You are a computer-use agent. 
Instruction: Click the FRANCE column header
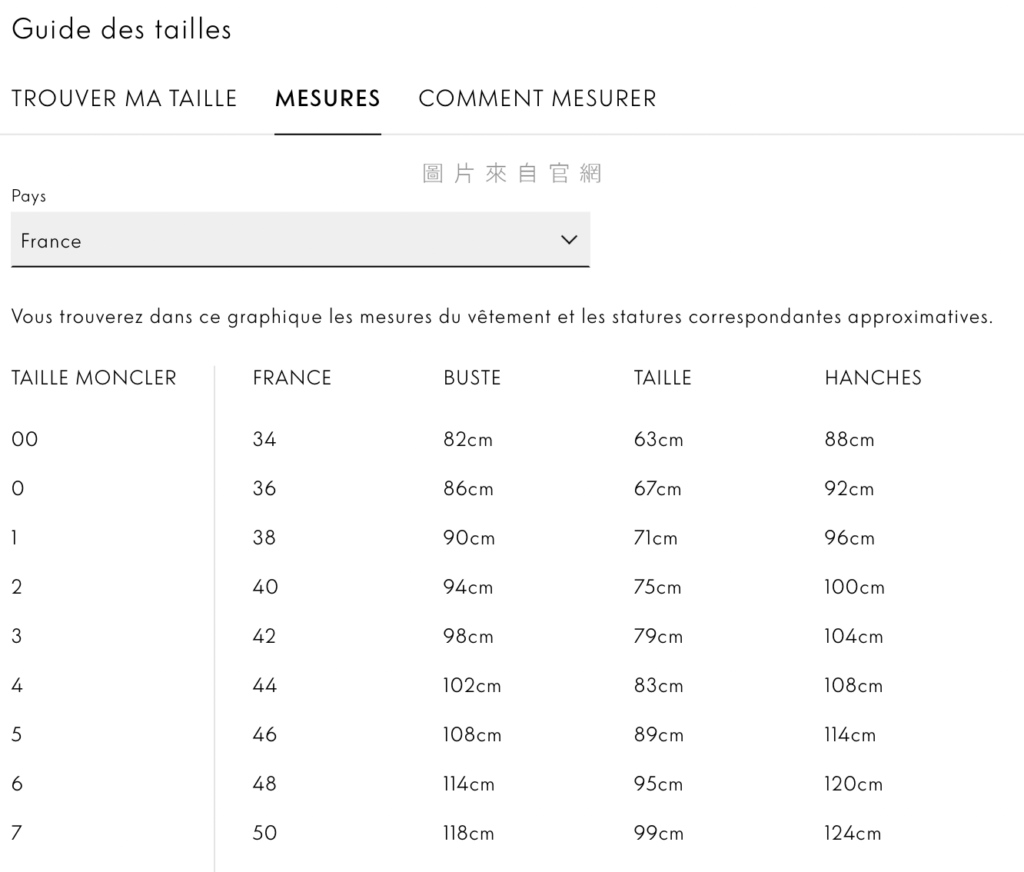(x=292, y=378)
